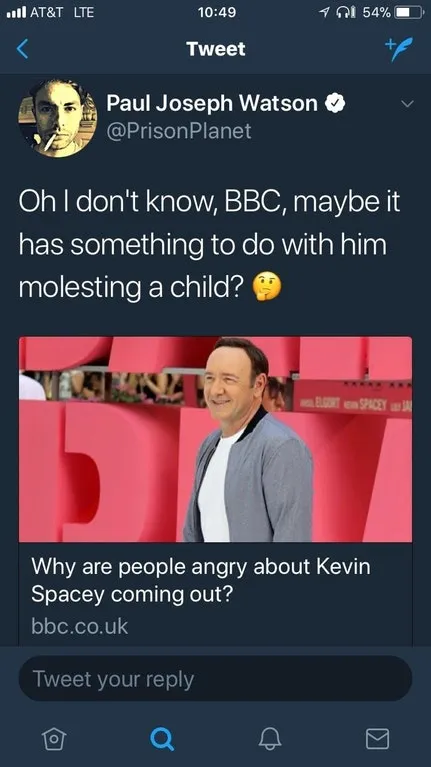Tap the thinking face emoji in tweet
Image resolution: width=431 pixels, height=767 pixels.
pos(267,287)
